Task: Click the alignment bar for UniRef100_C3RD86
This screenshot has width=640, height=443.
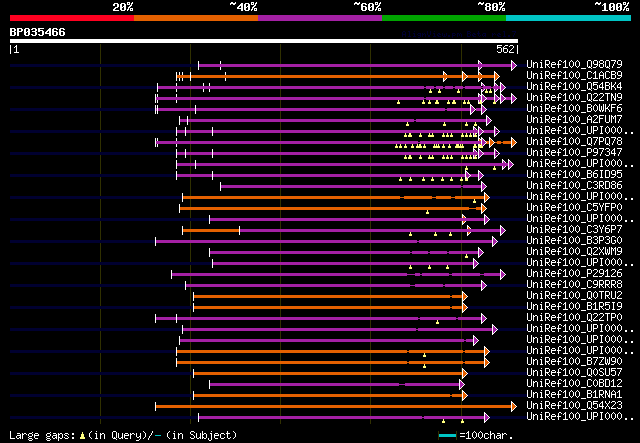Action: click(x=353, y=187)
